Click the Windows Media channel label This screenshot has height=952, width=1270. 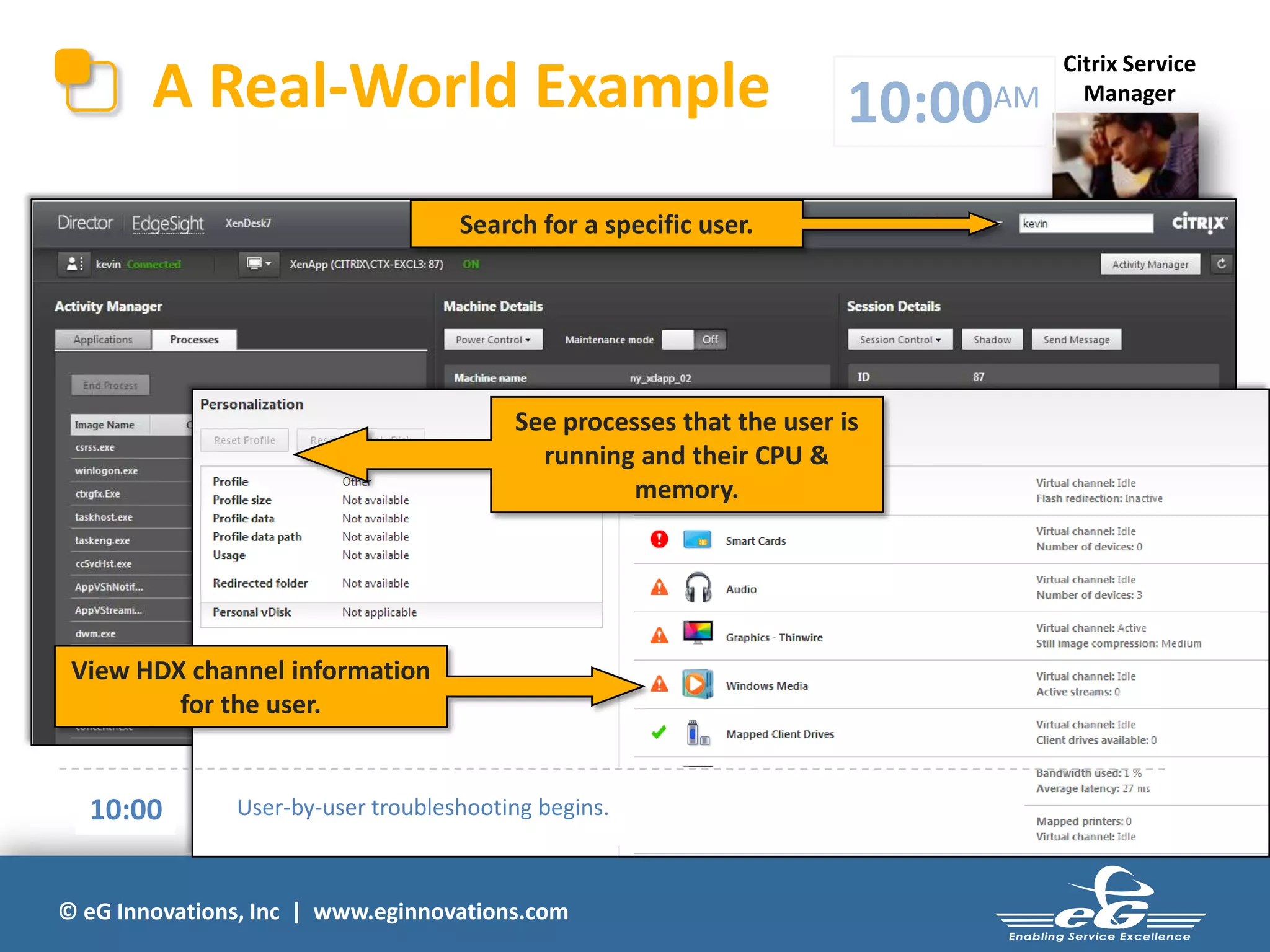click(766, 686)
